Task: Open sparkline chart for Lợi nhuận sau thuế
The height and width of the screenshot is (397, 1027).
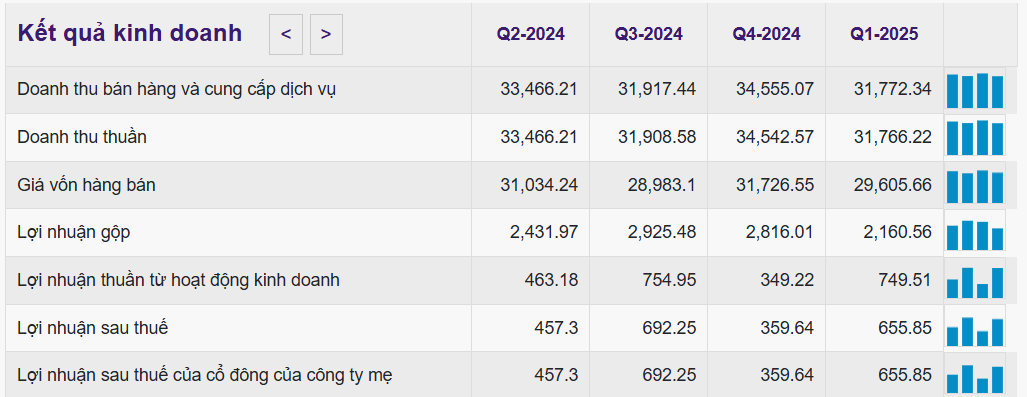Action: 975,328
